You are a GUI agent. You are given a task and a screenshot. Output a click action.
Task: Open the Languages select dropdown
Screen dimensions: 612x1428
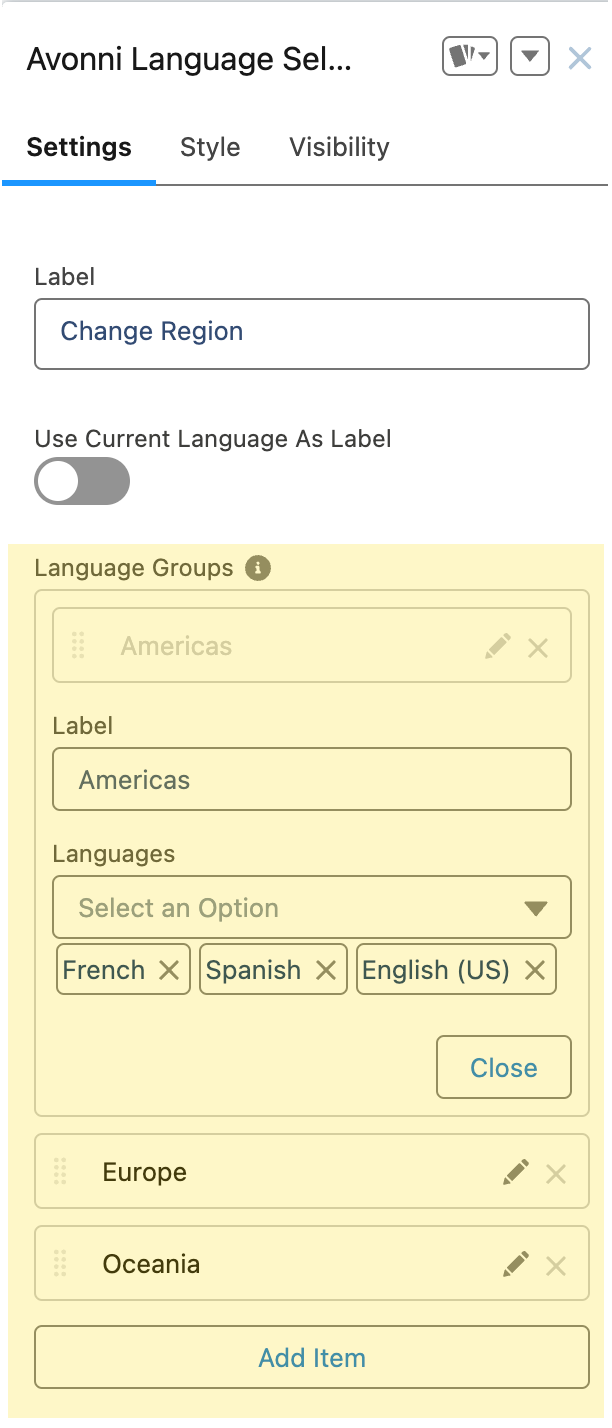tap(312, 908)
